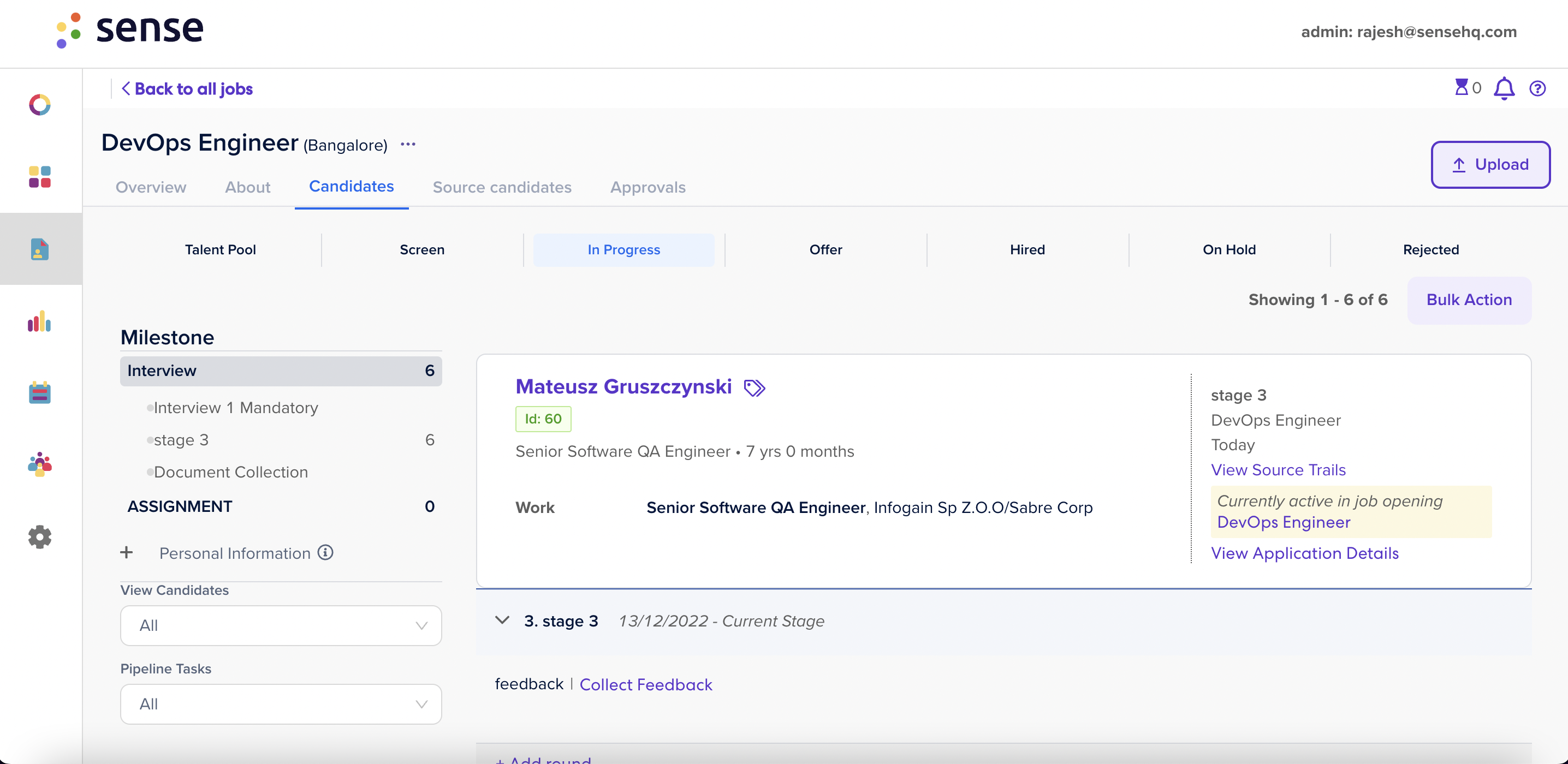Open the Approvals tab
1568x764 pixels.
[x=648, y=187]
